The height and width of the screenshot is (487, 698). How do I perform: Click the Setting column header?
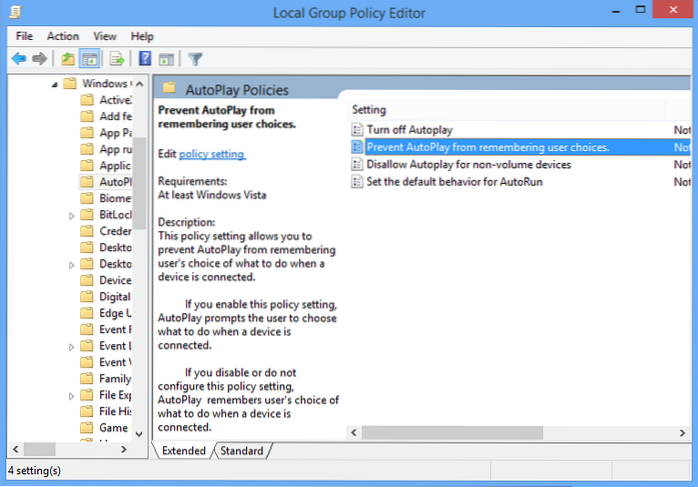(x=369, y=109)
